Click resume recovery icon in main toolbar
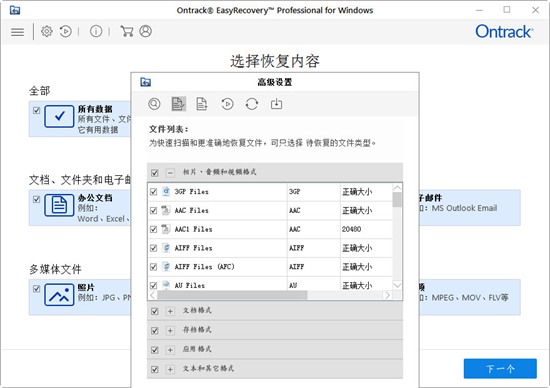550x388 pixels. (x=66, y=32)
